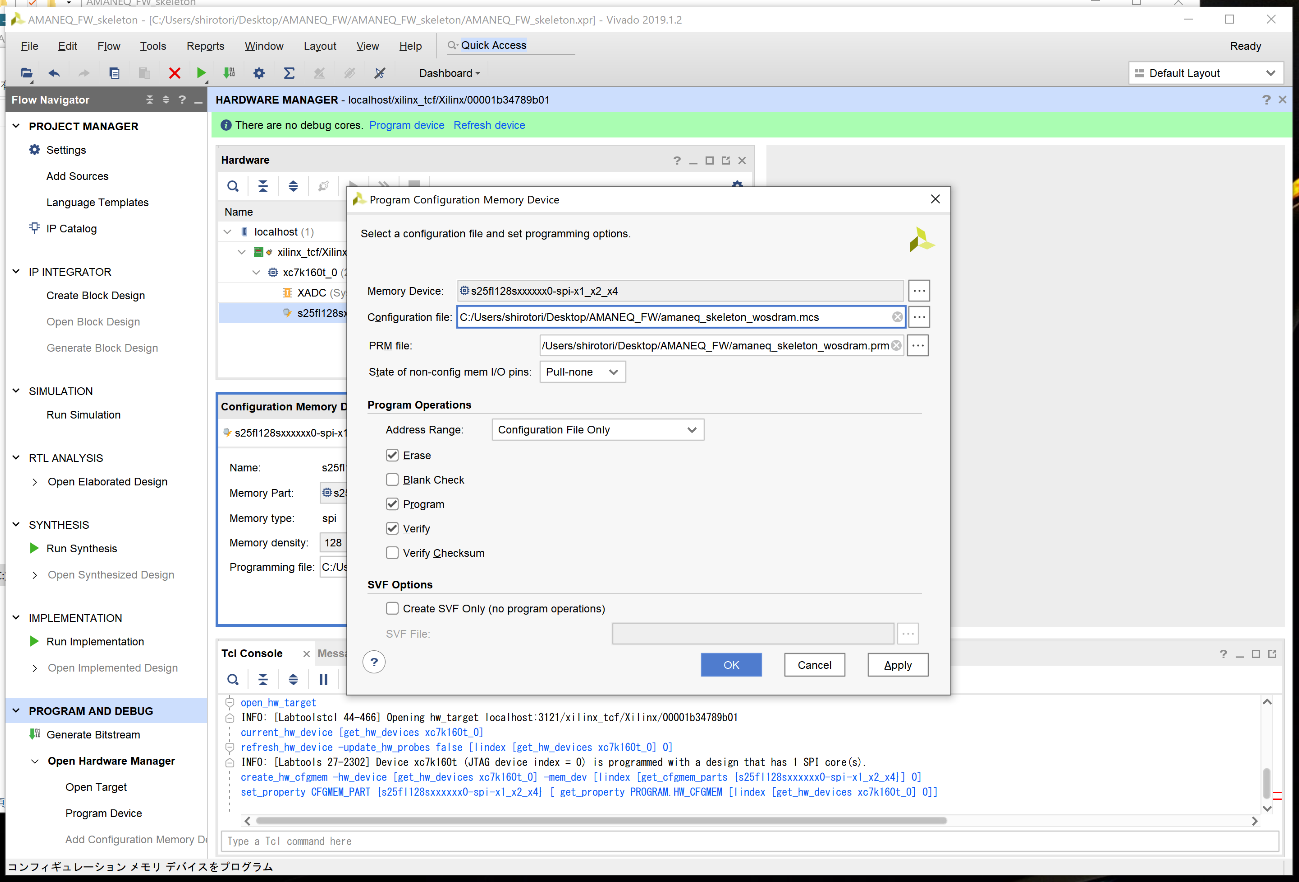The height and width of the screenshot is (882, 1299).
Task: Expand the non-config mem I/O pins dropdown
Action: tap(583, 372)
